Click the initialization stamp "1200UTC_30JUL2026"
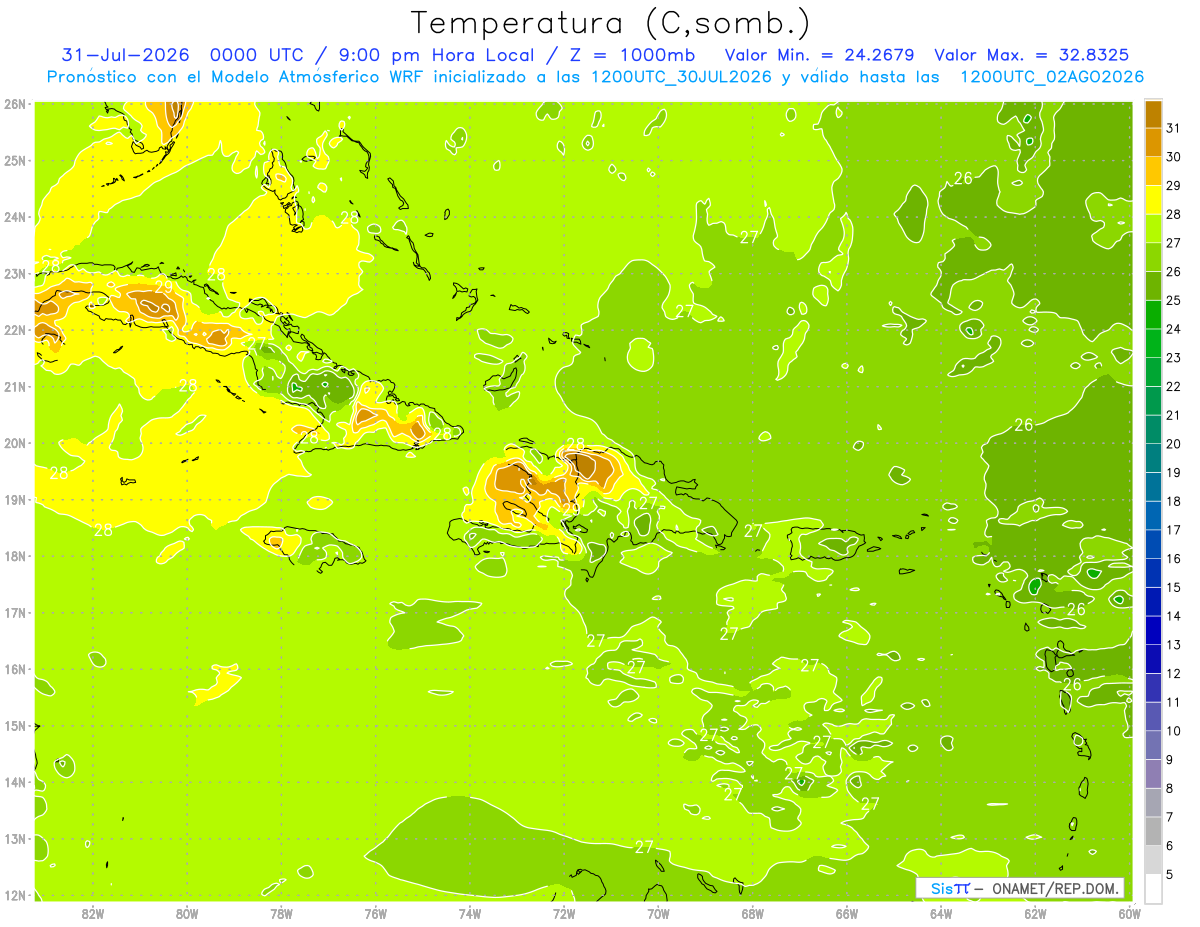The width and height of the screenshot is (1200, 927). tap(681, 77)
